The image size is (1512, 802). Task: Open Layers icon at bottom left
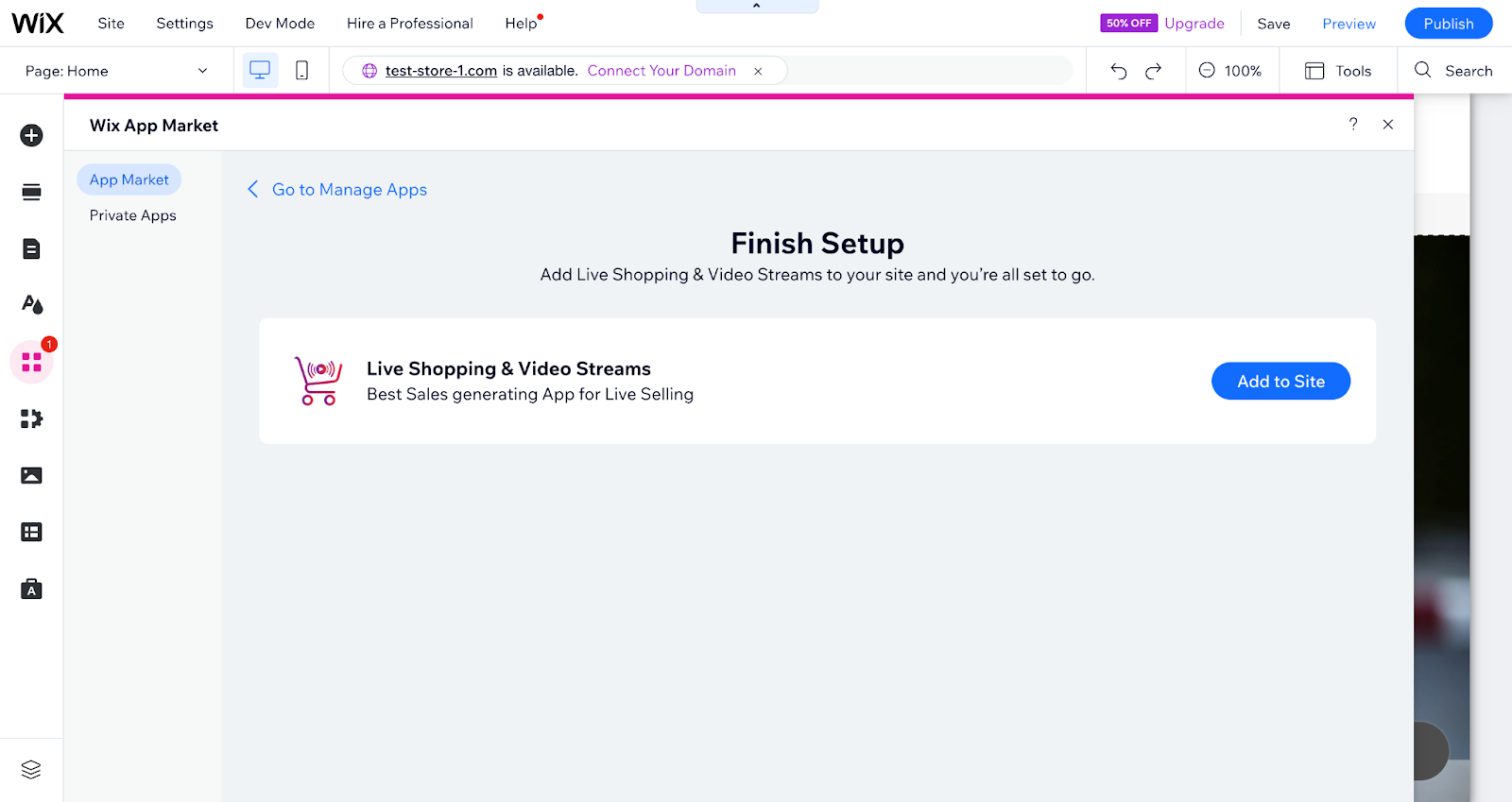tap(31, 770)
